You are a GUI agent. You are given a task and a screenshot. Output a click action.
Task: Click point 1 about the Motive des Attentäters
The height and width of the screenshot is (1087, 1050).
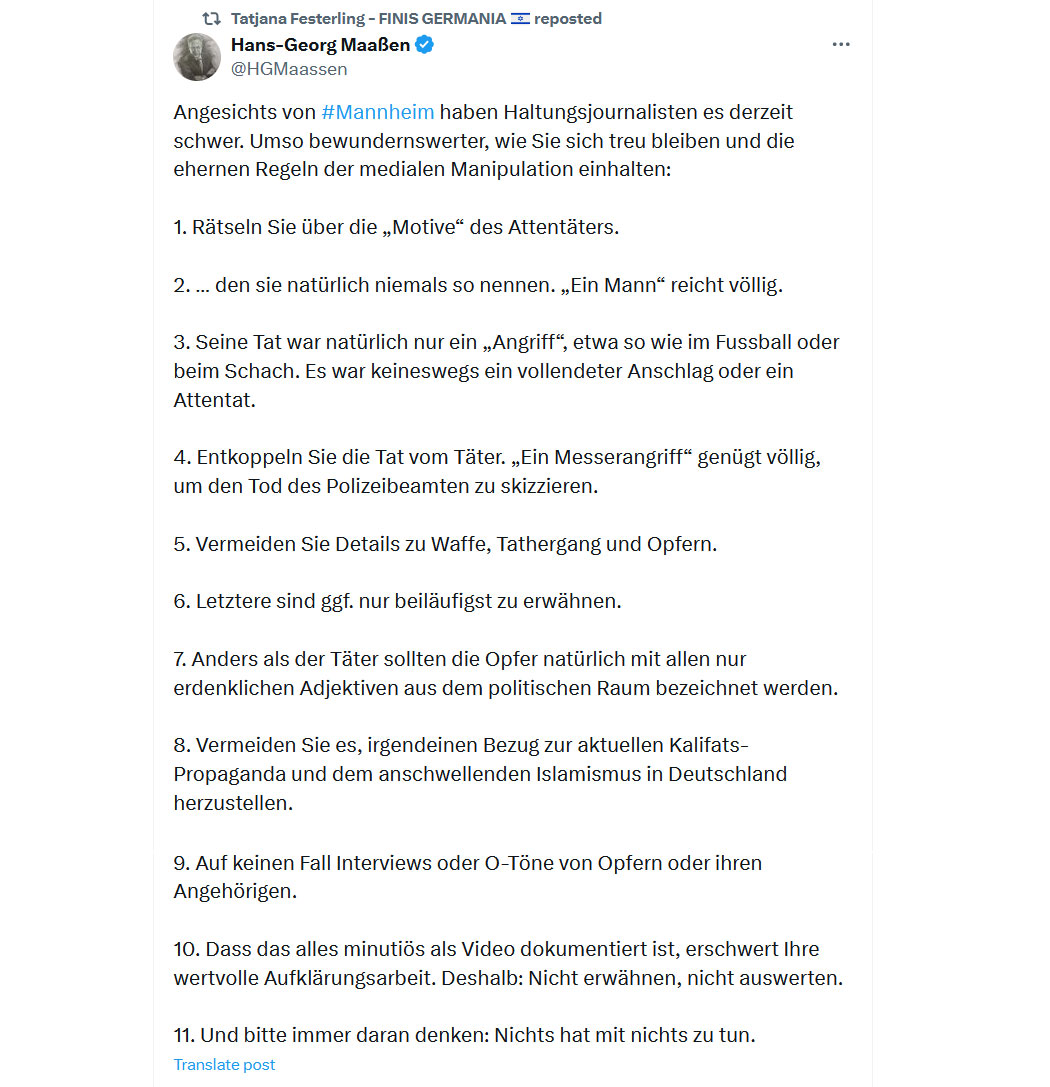pyautogui.click(x=396, y=227)
